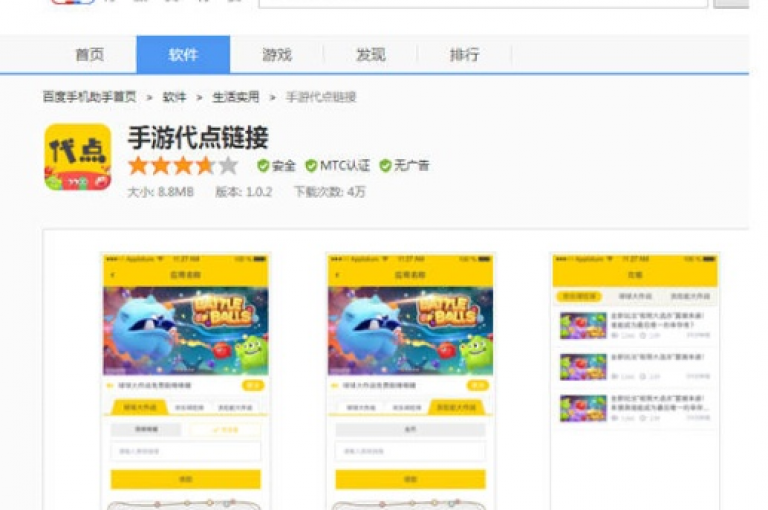Click the 百度手机助手首页 breadcrumb link

point(89,97)
